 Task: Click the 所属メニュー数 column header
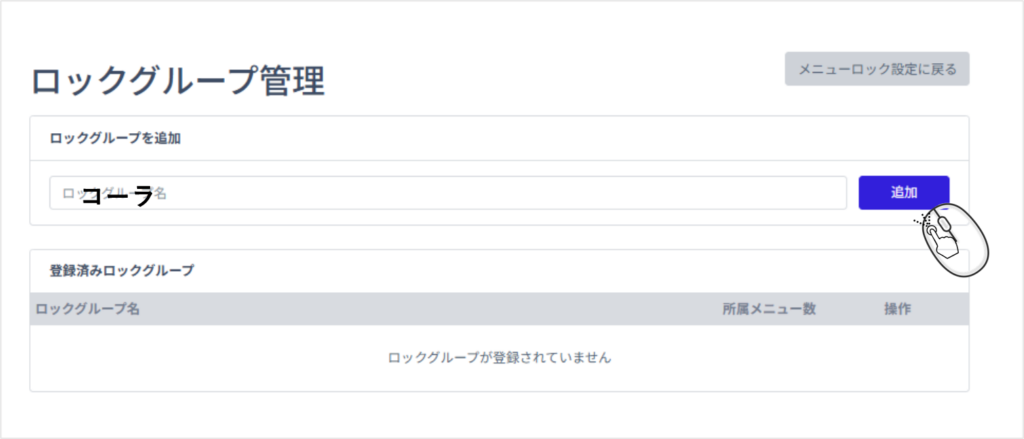(x=769, y=309)
